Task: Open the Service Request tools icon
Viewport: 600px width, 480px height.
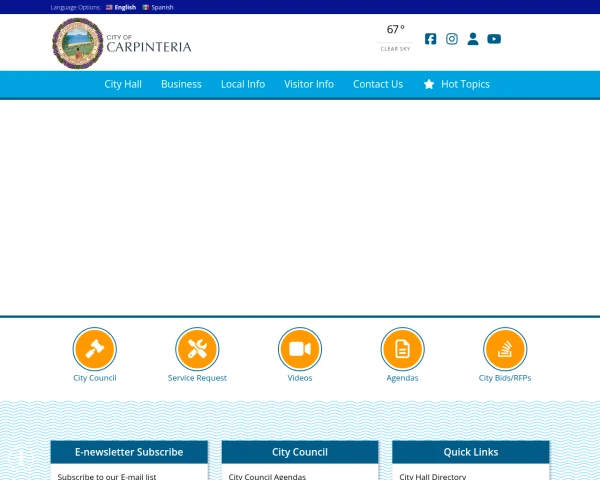Action: pos(197,349)
